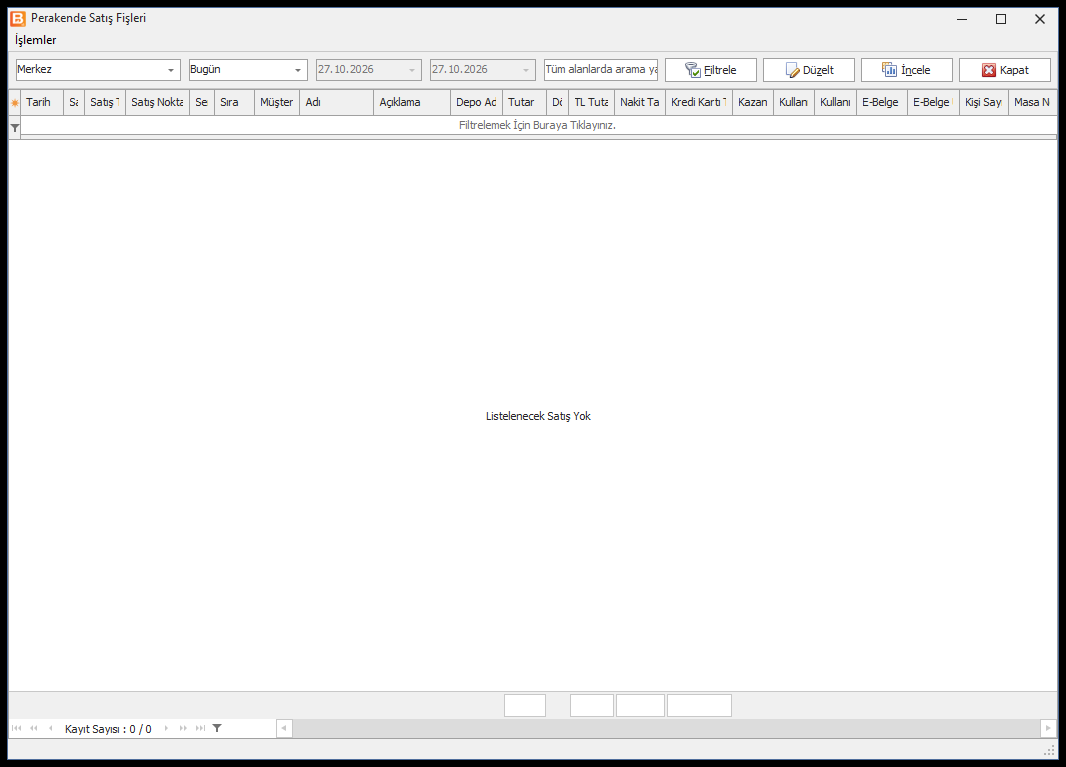Close the window with Kapat button

point(1005,70)
